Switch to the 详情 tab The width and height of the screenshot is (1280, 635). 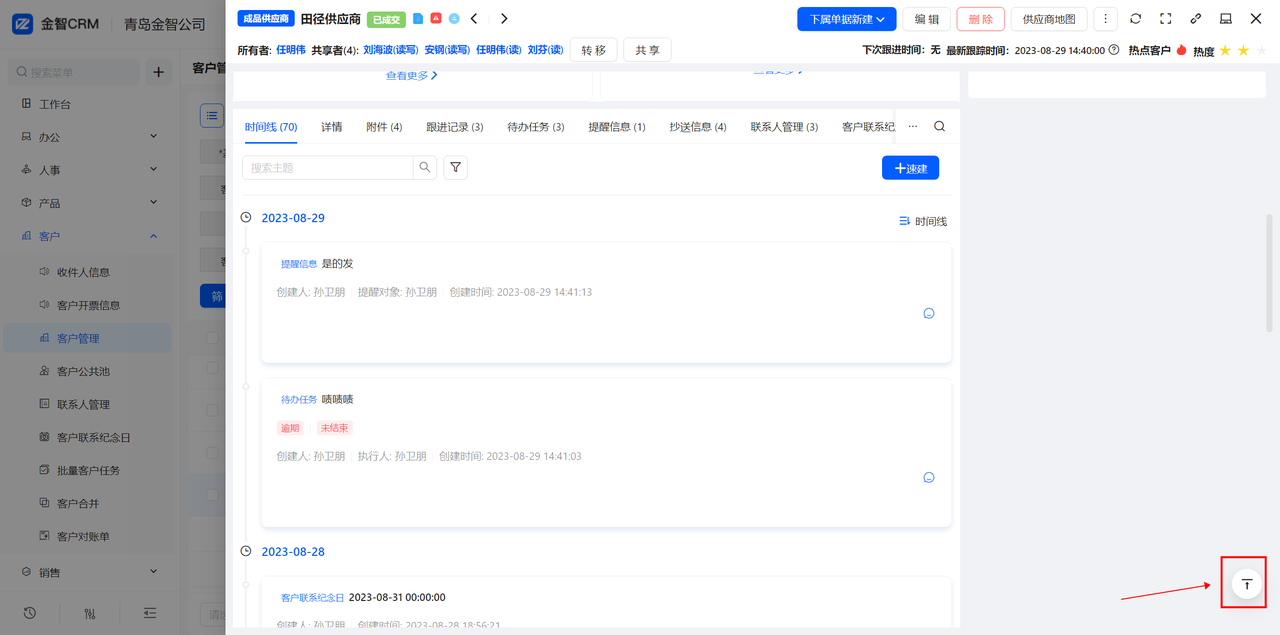pyautogui.click(x=331, y=127)
